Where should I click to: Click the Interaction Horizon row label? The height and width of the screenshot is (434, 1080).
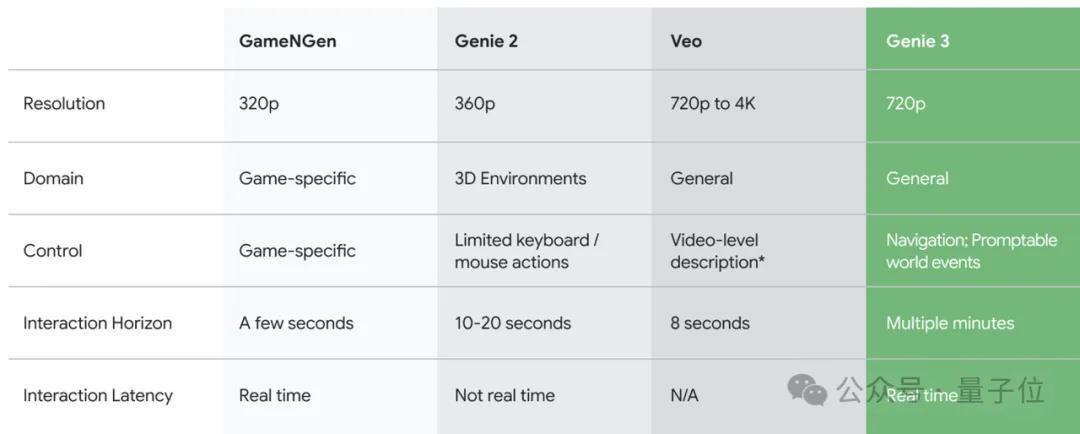[x=98, y=323]
